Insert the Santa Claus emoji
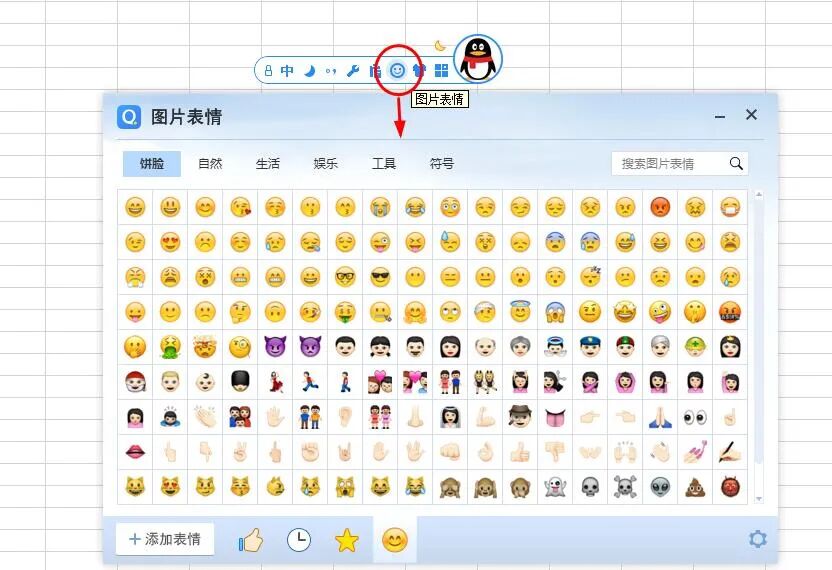Viewport: 832px width, 570px height. [x=135, y=382]
